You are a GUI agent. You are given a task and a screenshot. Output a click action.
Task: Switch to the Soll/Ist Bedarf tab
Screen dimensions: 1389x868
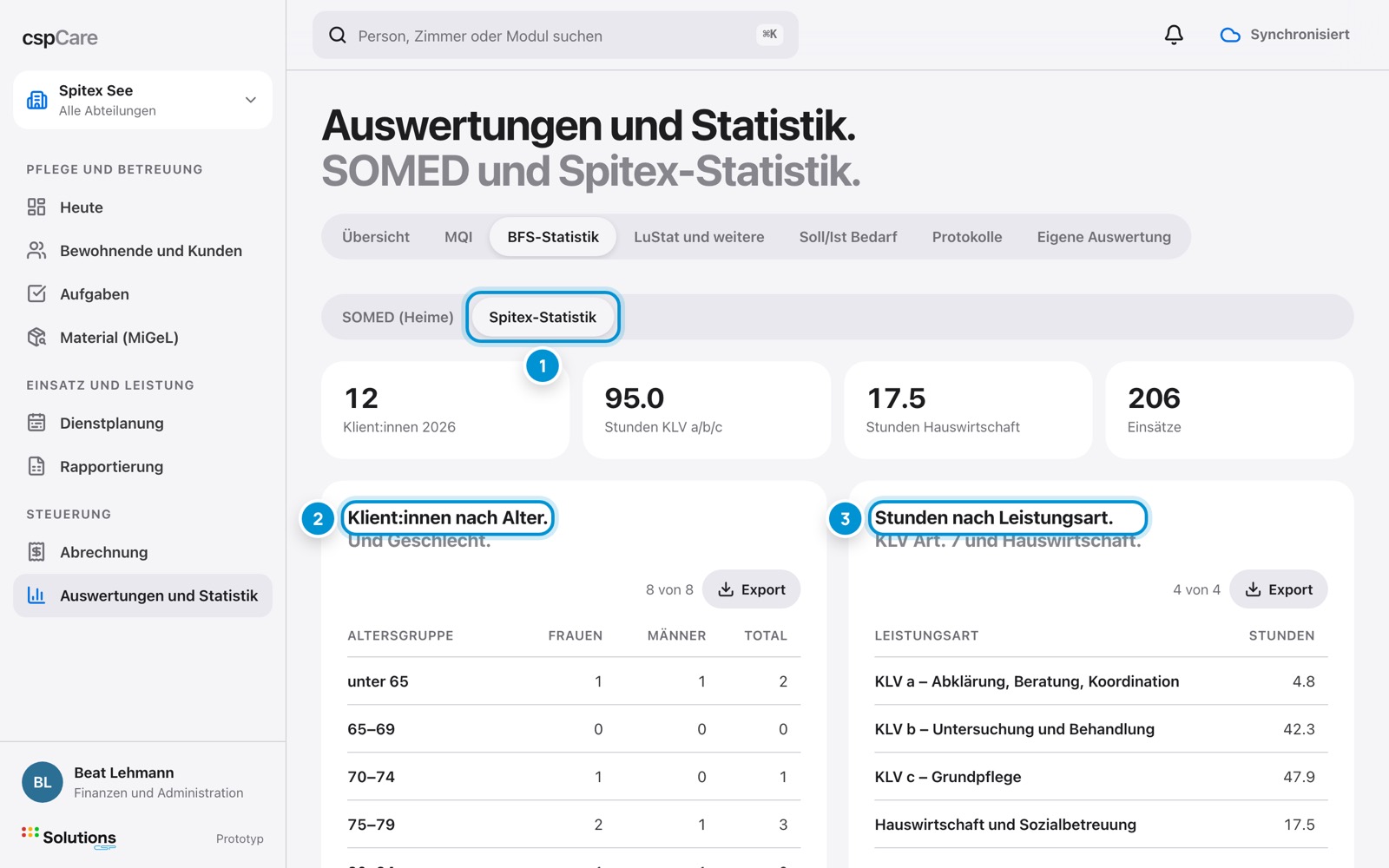coord(848,237)
